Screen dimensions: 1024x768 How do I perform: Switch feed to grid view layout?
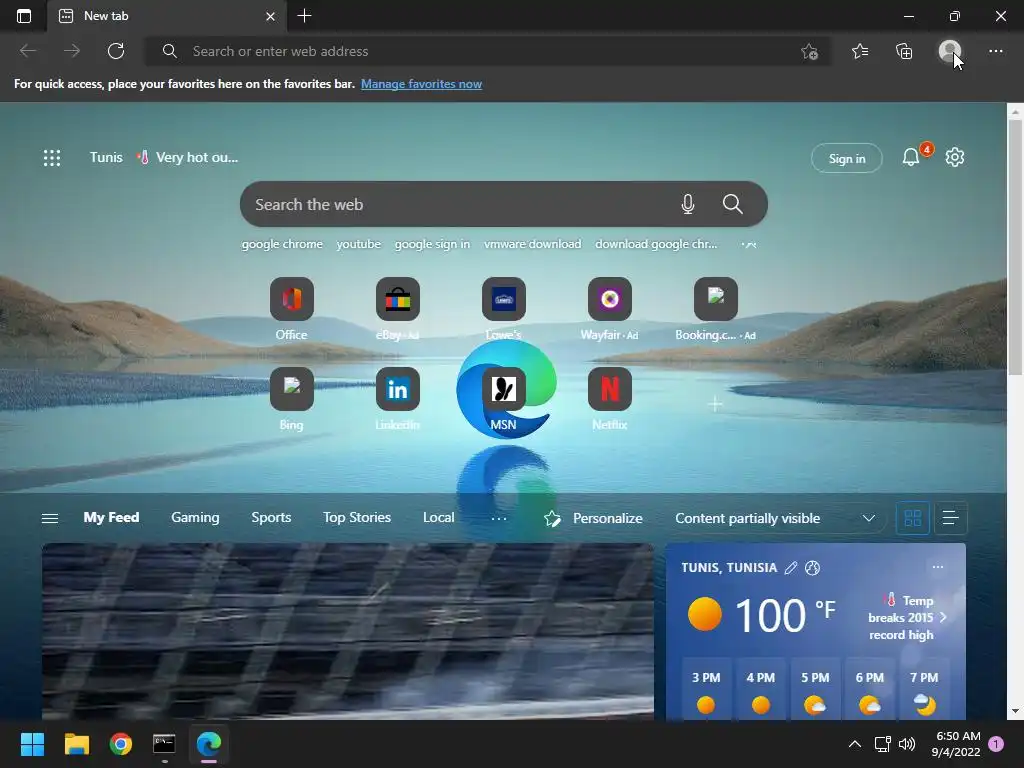(x=912, y=519)
